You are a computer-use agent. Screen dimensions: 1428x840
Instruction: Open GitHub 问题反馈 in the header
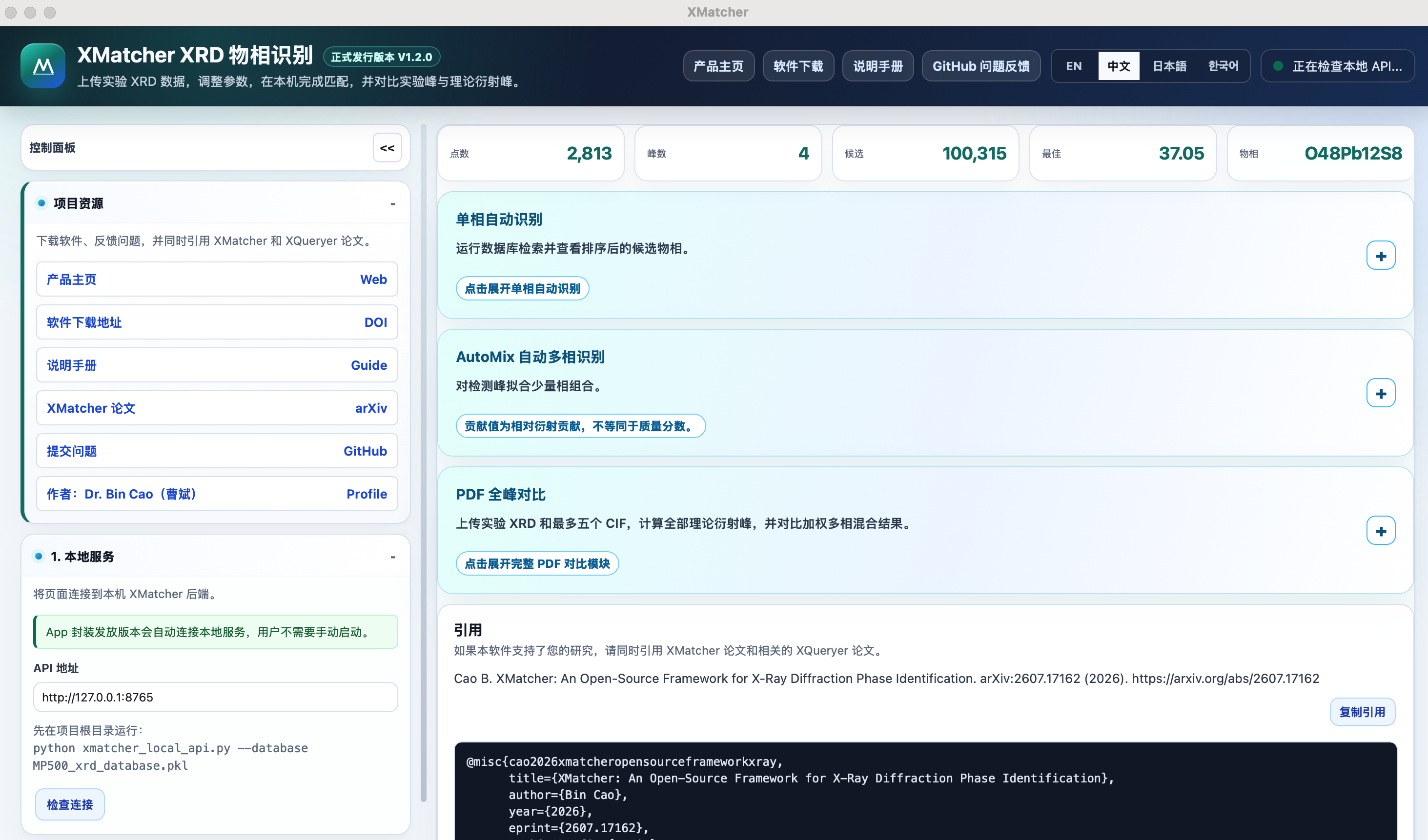pos(981,66)
